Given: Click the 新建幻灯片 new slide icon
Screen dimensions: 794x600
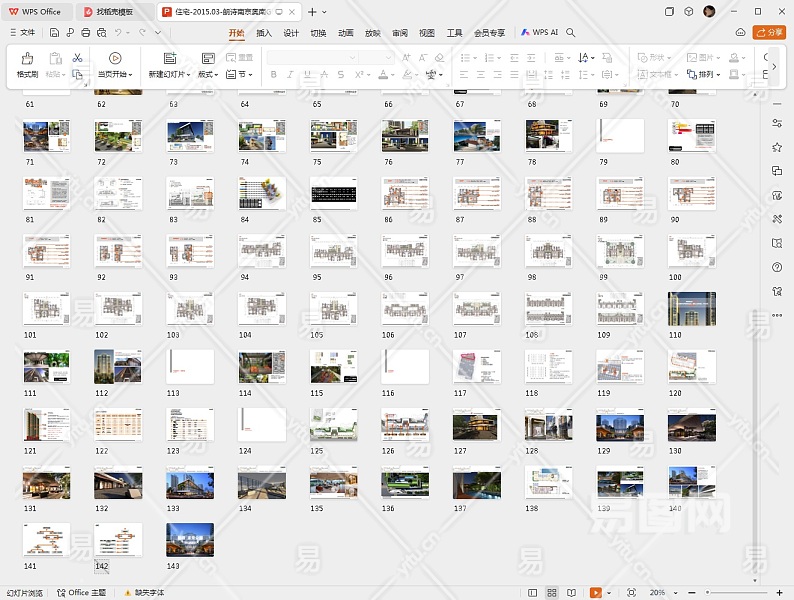Looking at the screenshot, I should point(169,59).
